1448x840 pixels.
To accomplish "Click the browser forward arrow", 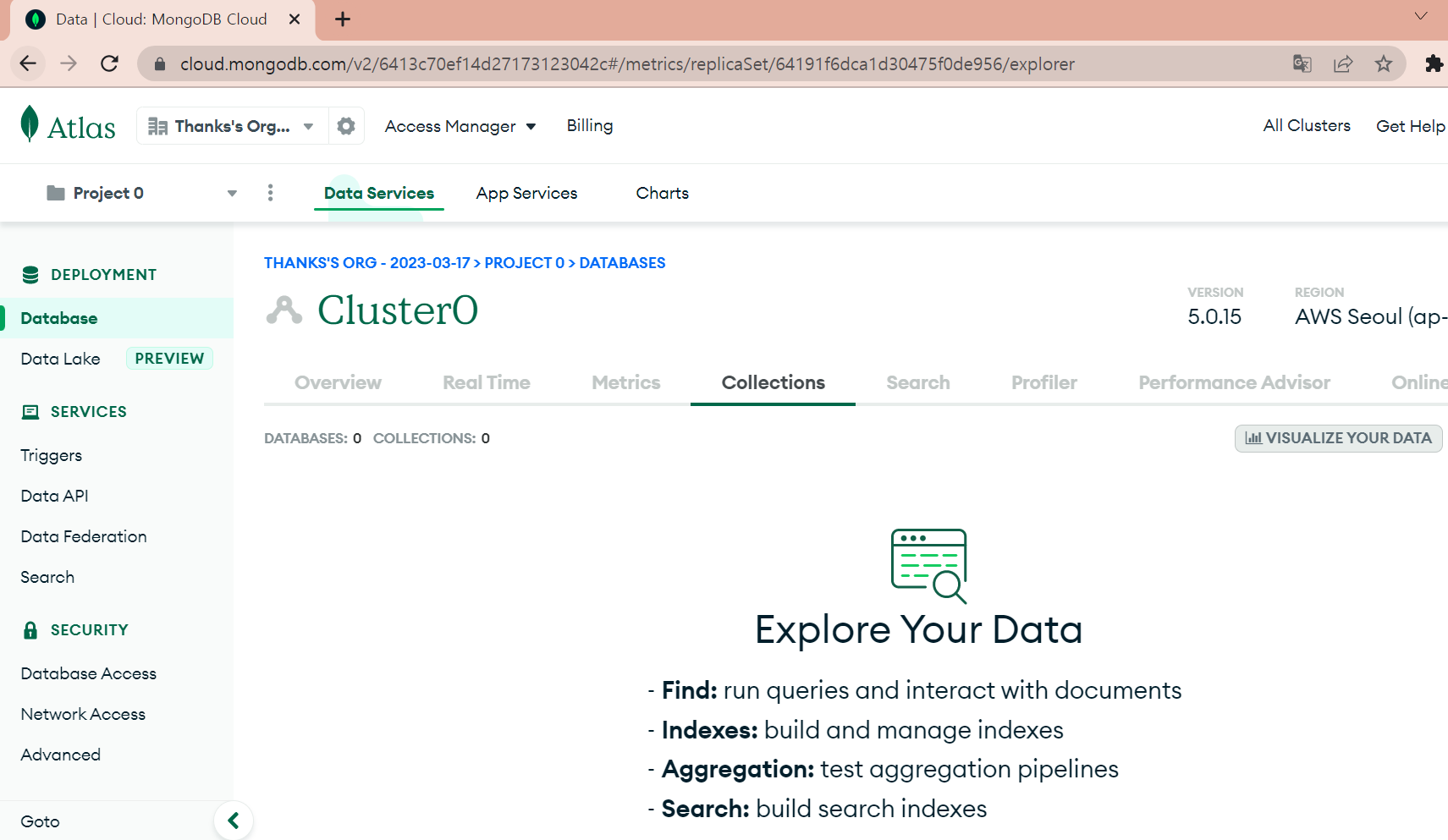I will [x=69, y=63].
